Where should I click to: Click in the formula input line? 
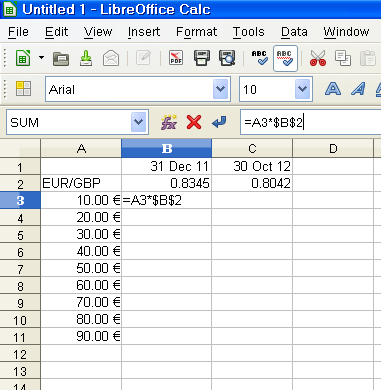(311, 122)
